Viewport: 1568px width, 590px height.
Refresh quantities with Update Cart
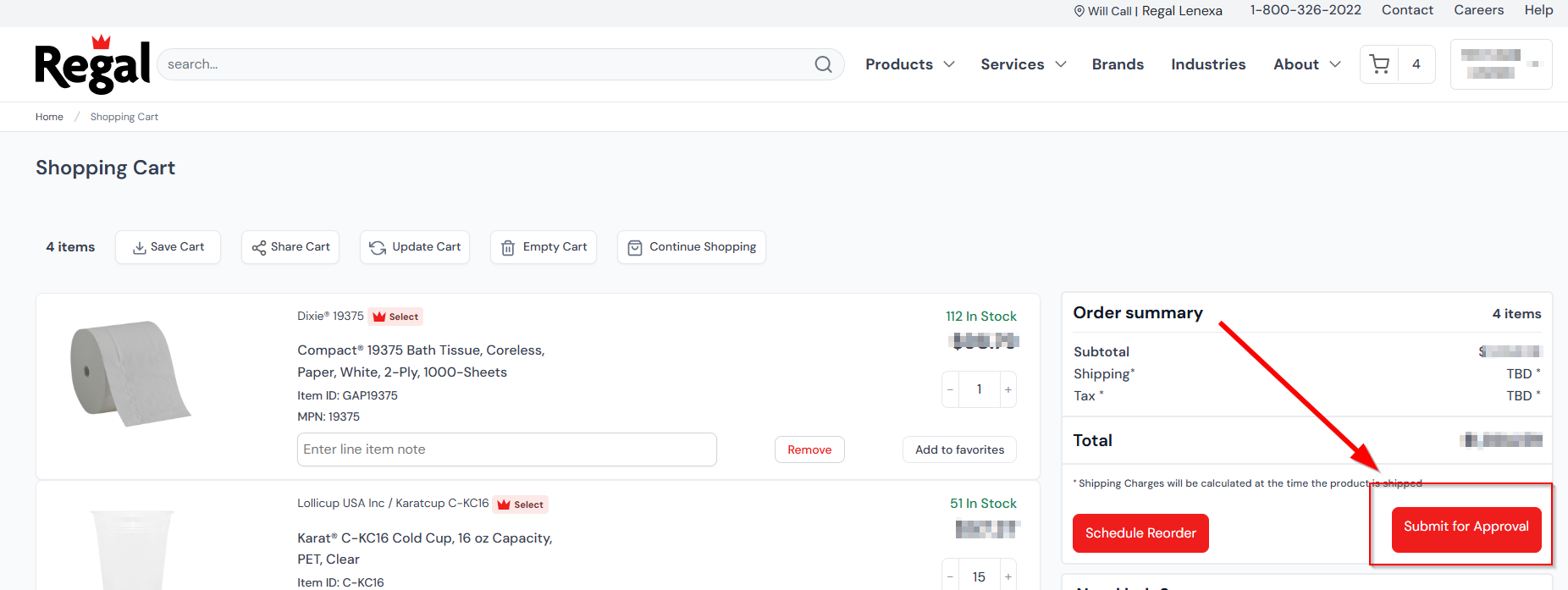point(415,247)
